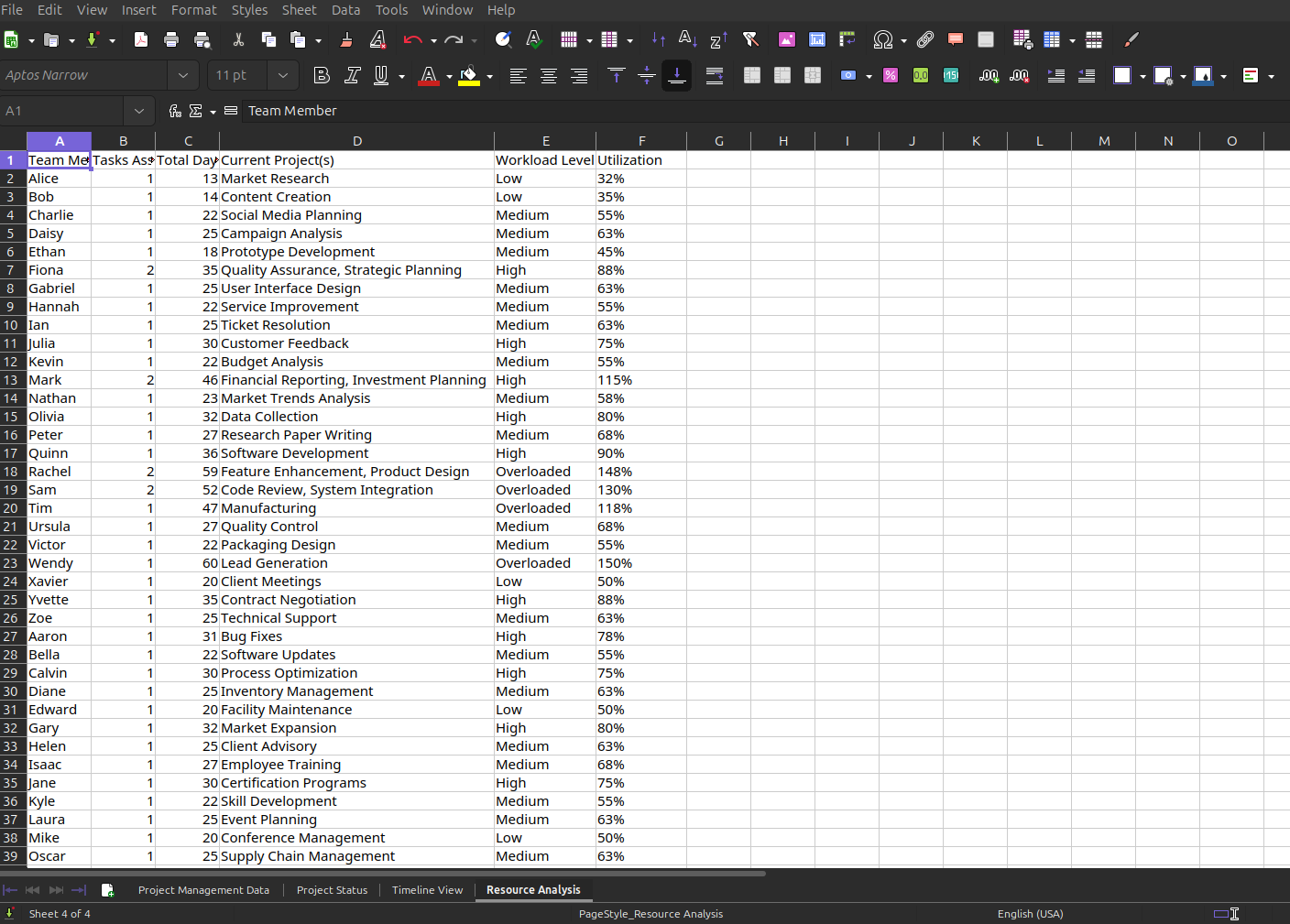Center cell text horizontally
This screenshot has width=1290, height=924.
pos(549,75)
